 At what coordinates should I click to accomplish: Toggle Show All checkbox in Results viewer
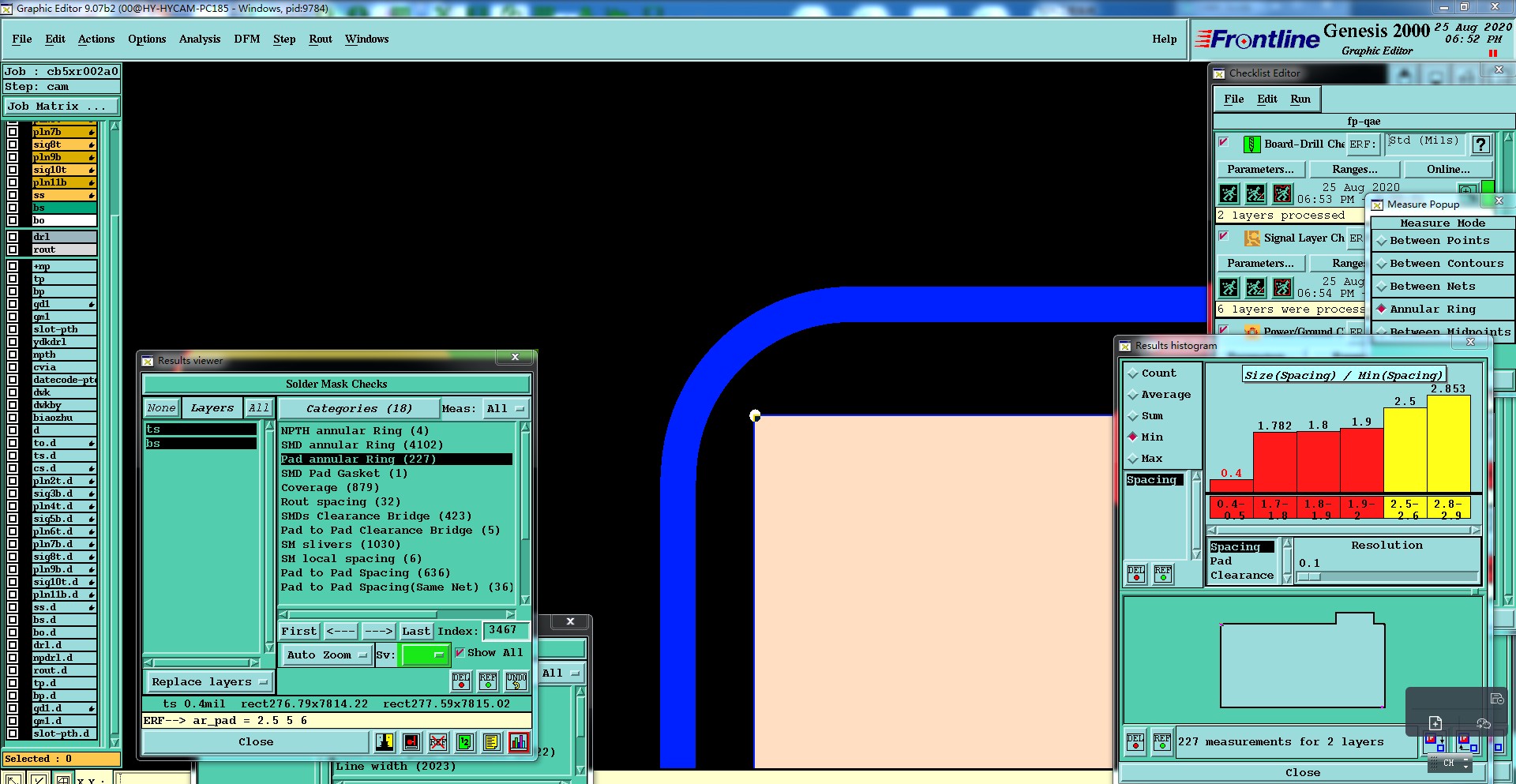[460, 653]
